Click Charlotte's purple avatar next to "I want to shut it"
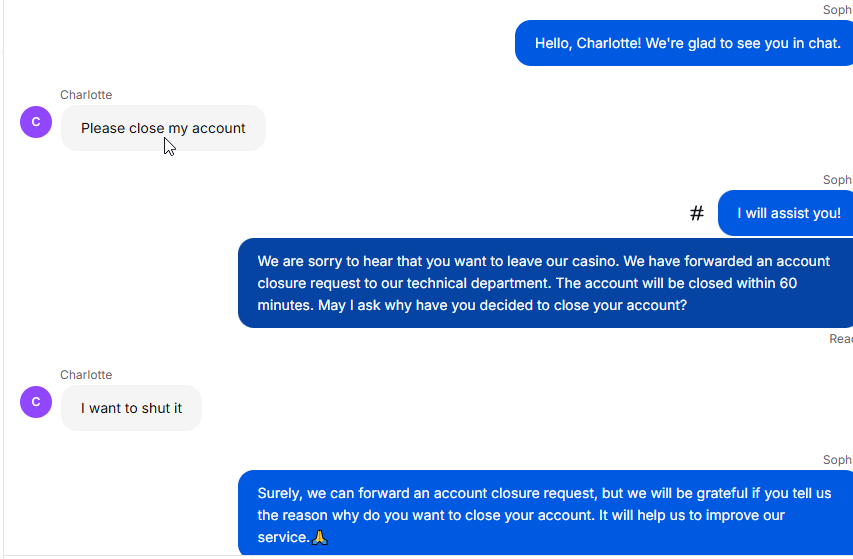Image resolution: width=853 pixels, height=559 pixels. click(36, 402)
